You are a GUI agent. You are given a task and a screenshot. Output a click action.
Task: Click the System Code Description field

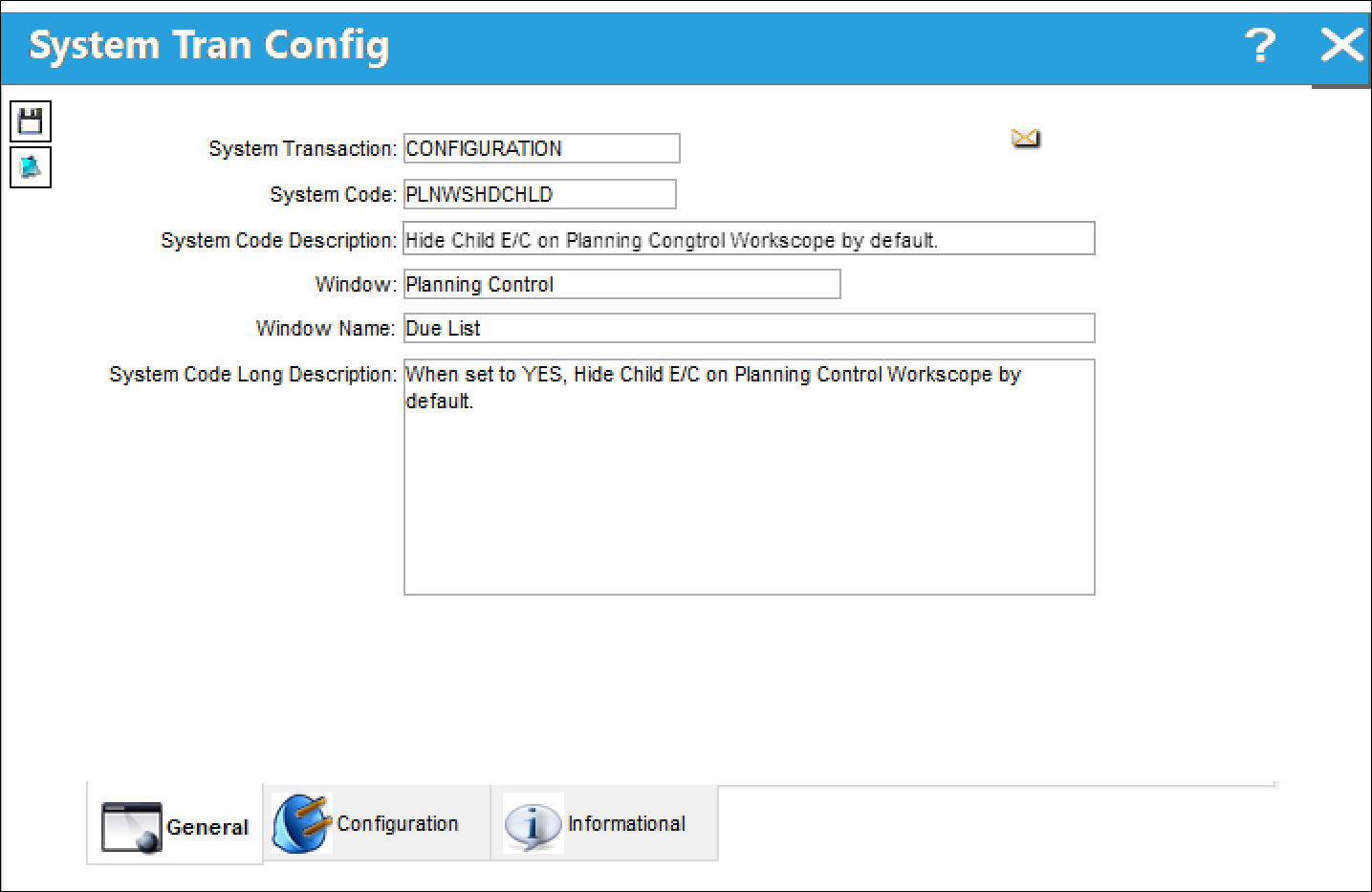point(750,239)
